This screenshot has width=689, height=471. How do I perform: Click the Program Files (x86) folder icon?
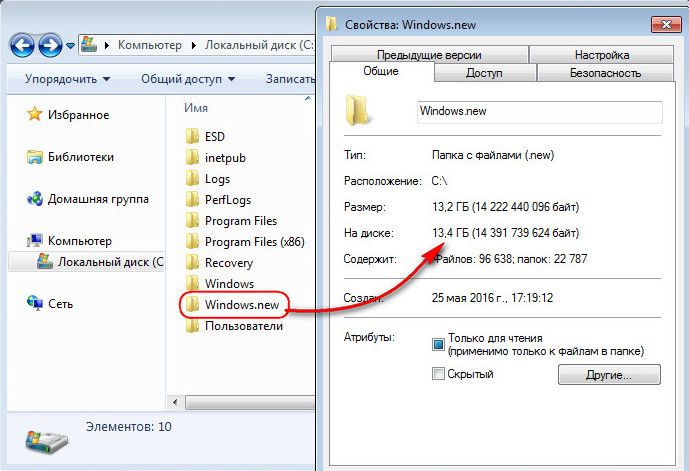(x=192, y=241)
